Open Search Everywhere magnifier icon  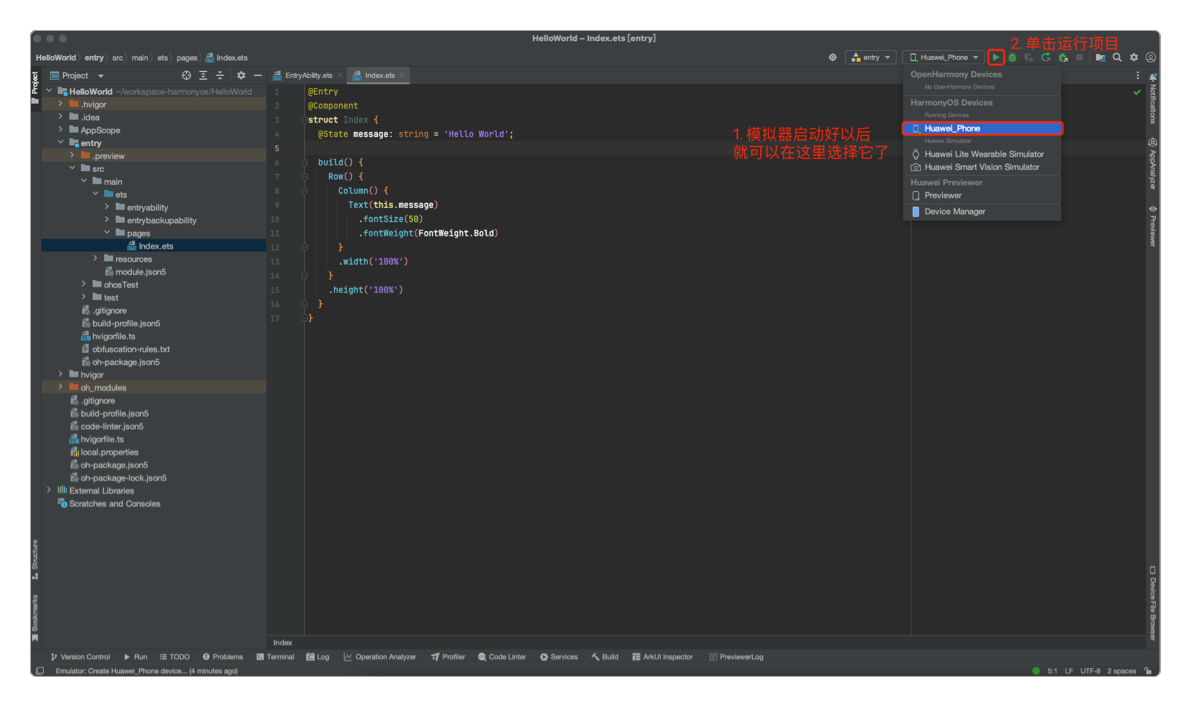(1117, 58)
